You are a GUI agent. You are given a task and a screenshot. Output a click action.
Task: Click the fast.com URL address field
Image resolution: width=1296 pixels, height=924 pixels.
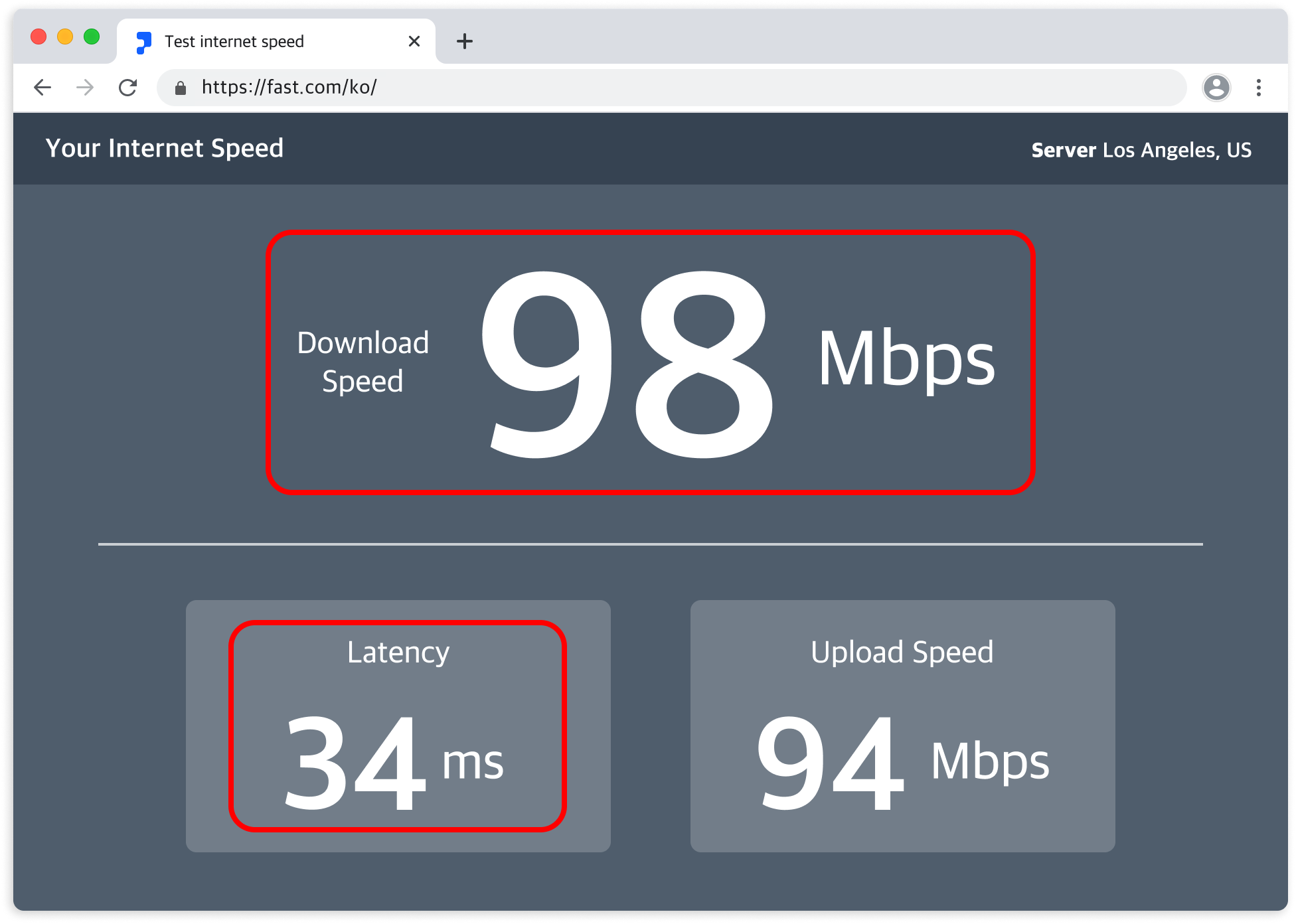coord(671,87)
